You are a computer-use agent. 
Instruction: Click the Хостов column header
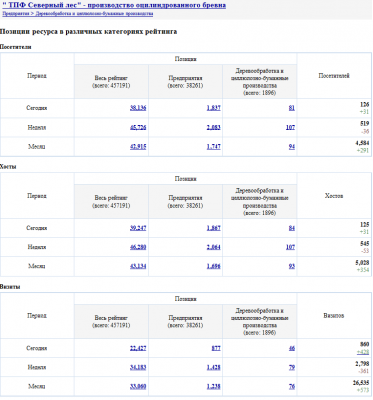(334, 196)
